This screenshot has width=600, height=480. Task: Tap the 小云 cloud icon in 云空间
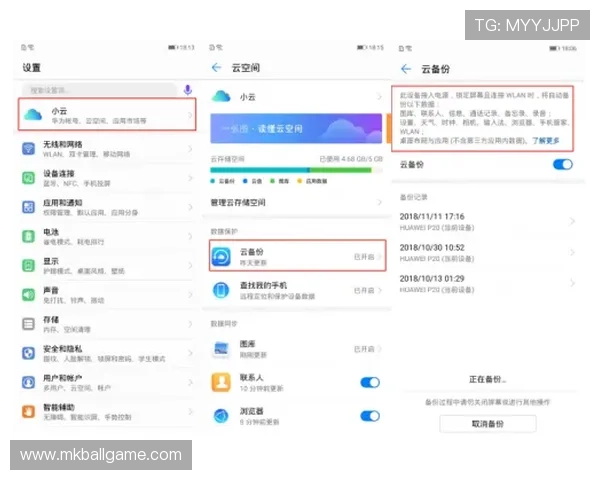(x=221, y=96)
